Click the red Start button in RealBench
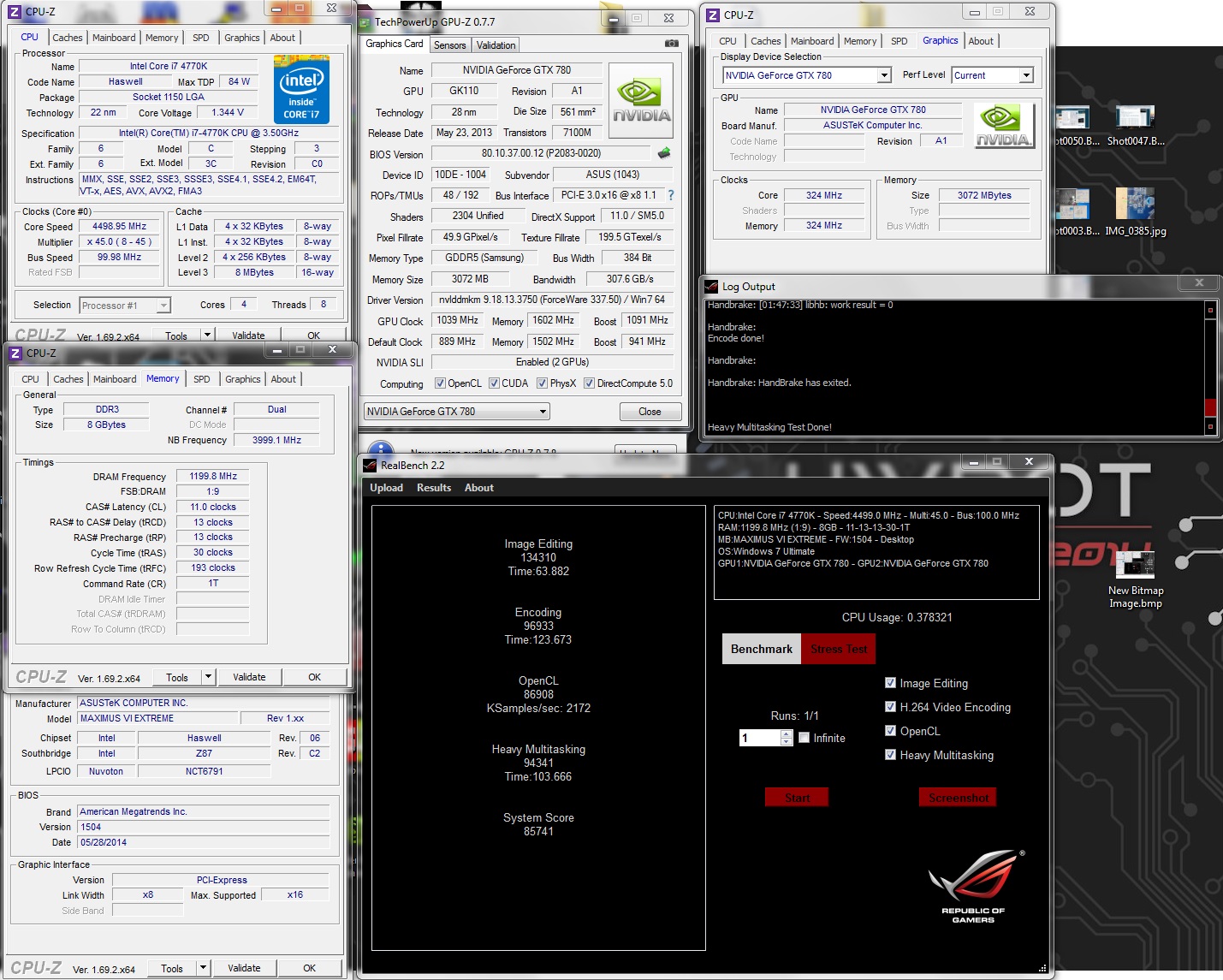1223x980 pixels. pyautogui.click(x=797, y=798)
